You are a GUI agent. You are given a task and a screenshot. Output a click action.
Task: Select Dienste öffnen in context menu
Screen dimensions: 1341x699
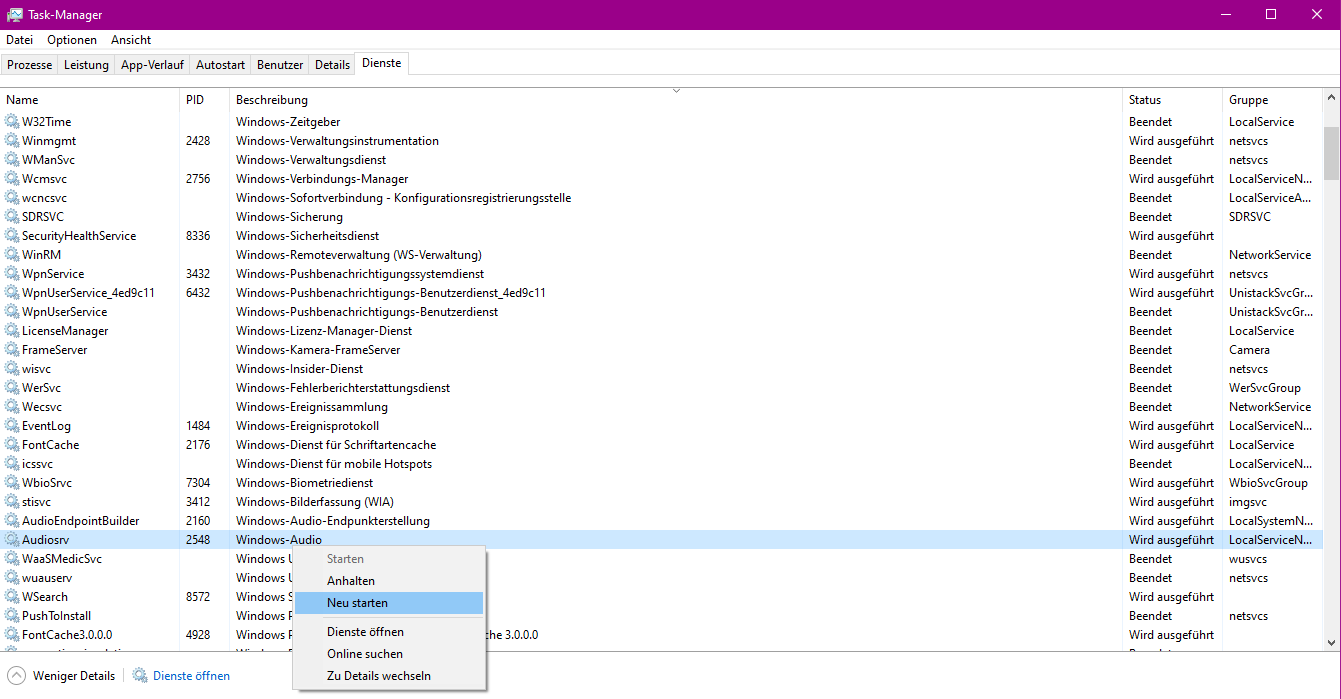pyautogui.click(x=389, y=632)
